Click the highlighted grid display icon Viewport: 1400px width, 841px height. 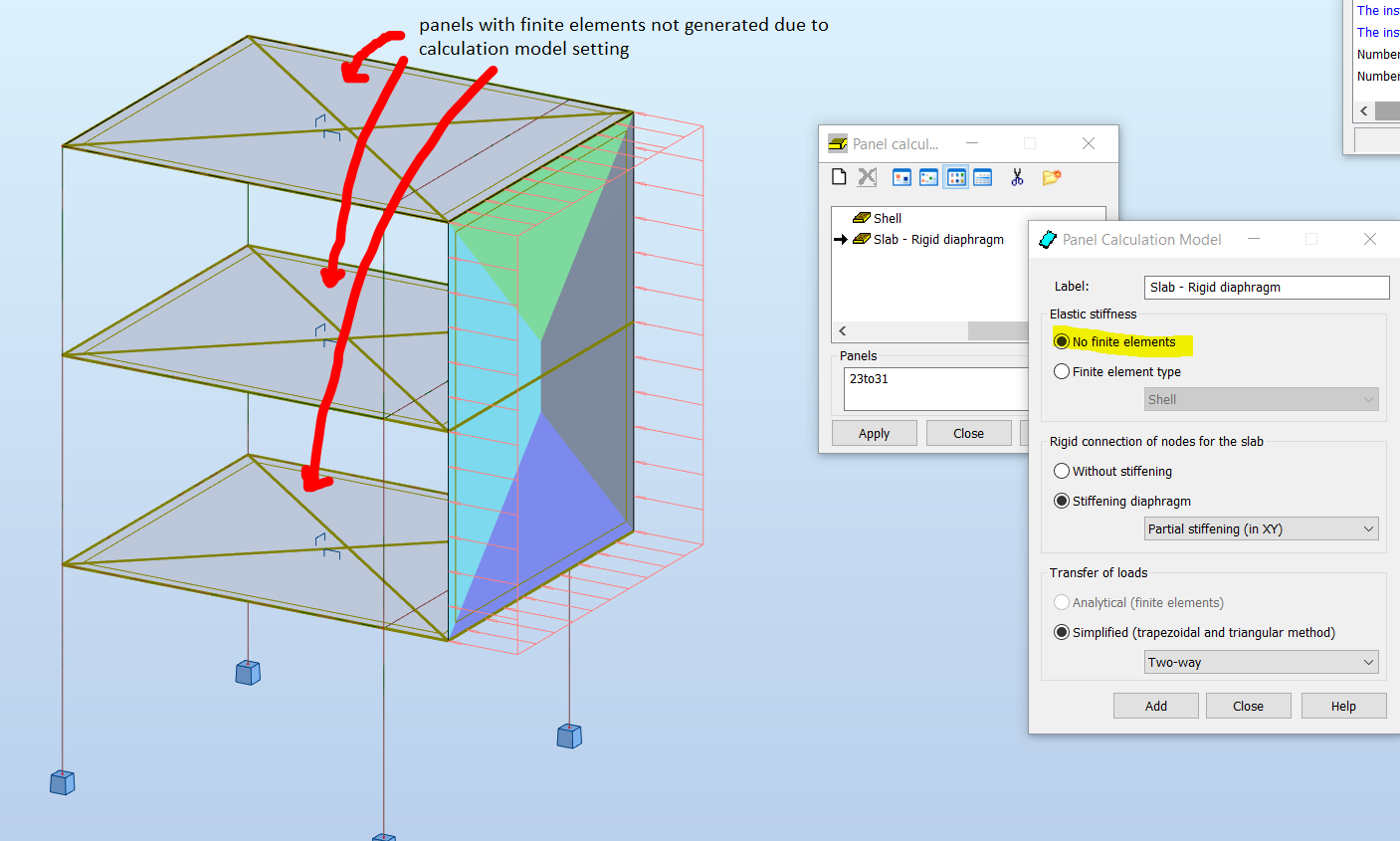955,176
